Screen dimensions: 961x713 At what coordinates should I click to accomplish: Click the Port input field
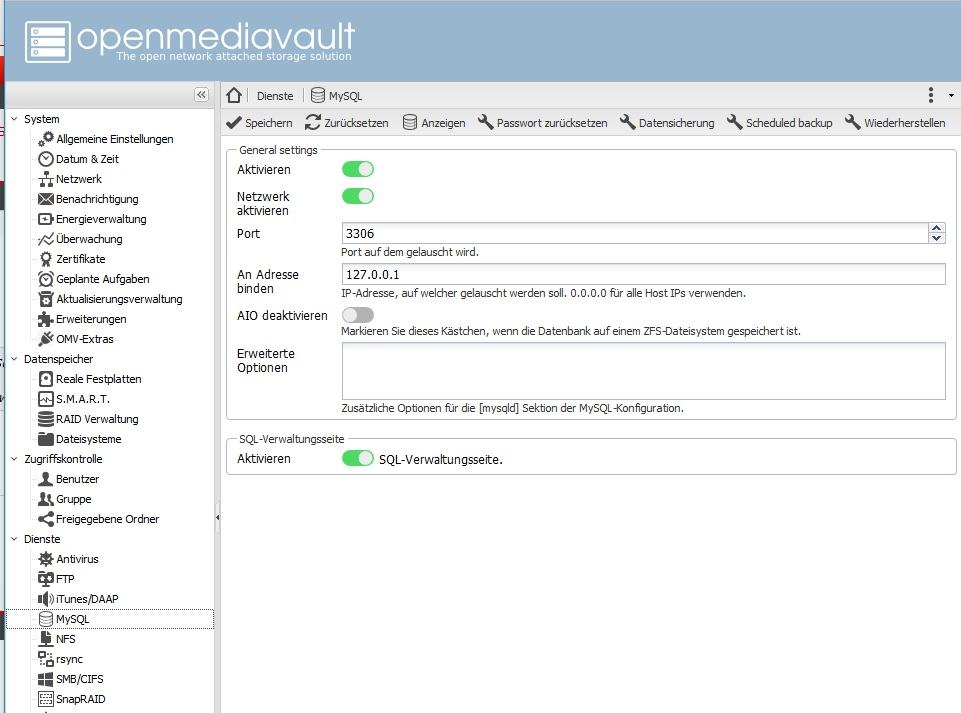[635, 234]
